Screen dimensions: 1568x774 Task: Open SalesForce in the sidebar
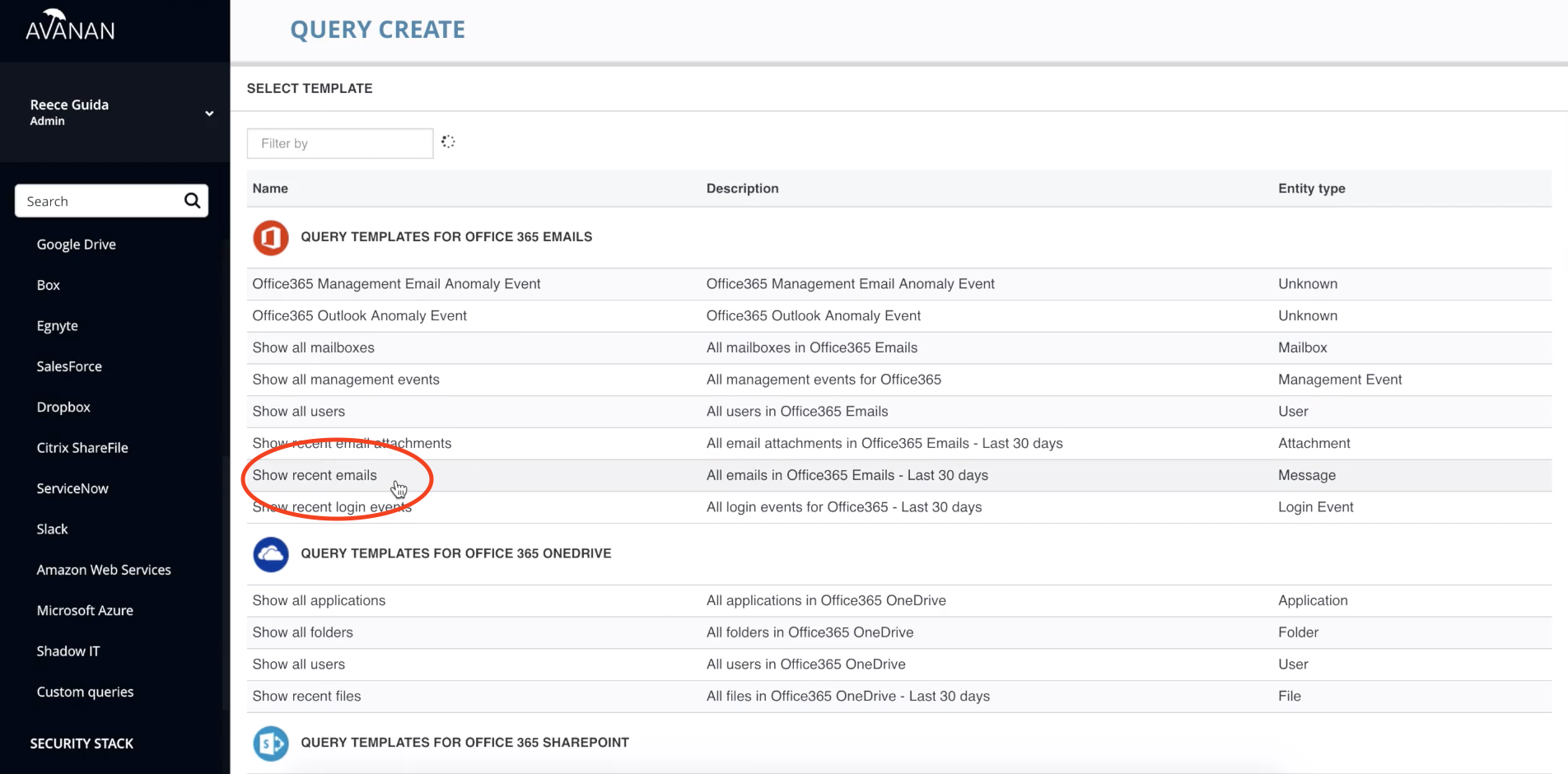click(69, 366)
